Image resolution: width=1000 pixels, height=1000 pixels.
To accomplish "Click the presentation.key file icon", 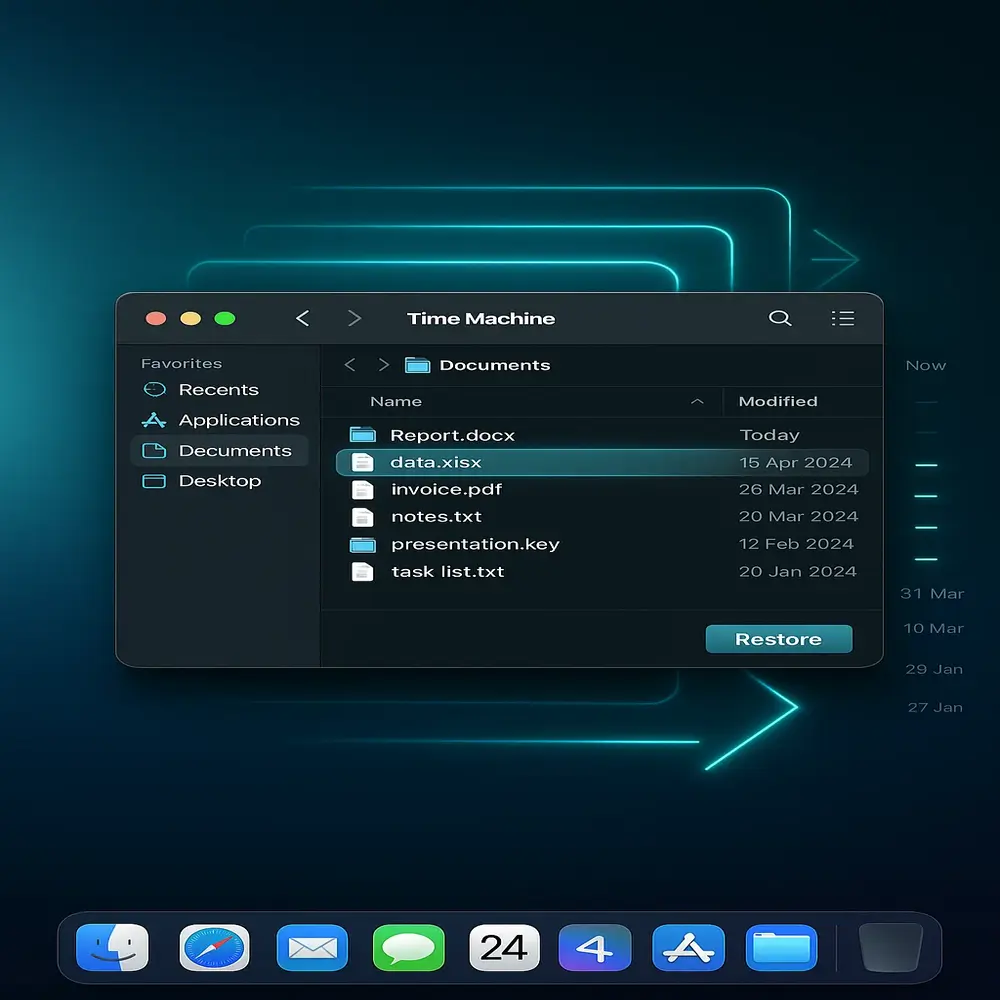I will point(363,545).
